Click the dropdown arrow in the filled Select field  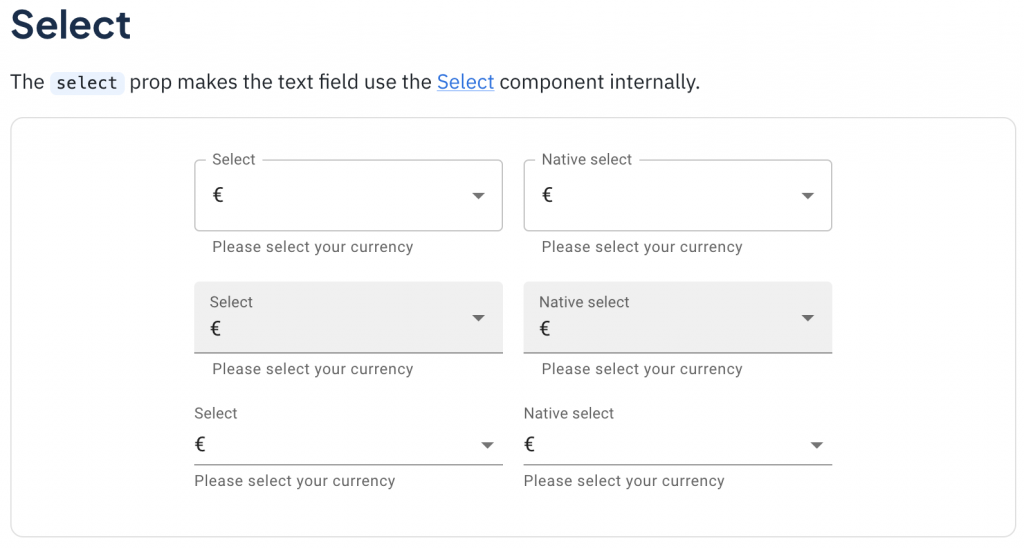coord(478,318)
